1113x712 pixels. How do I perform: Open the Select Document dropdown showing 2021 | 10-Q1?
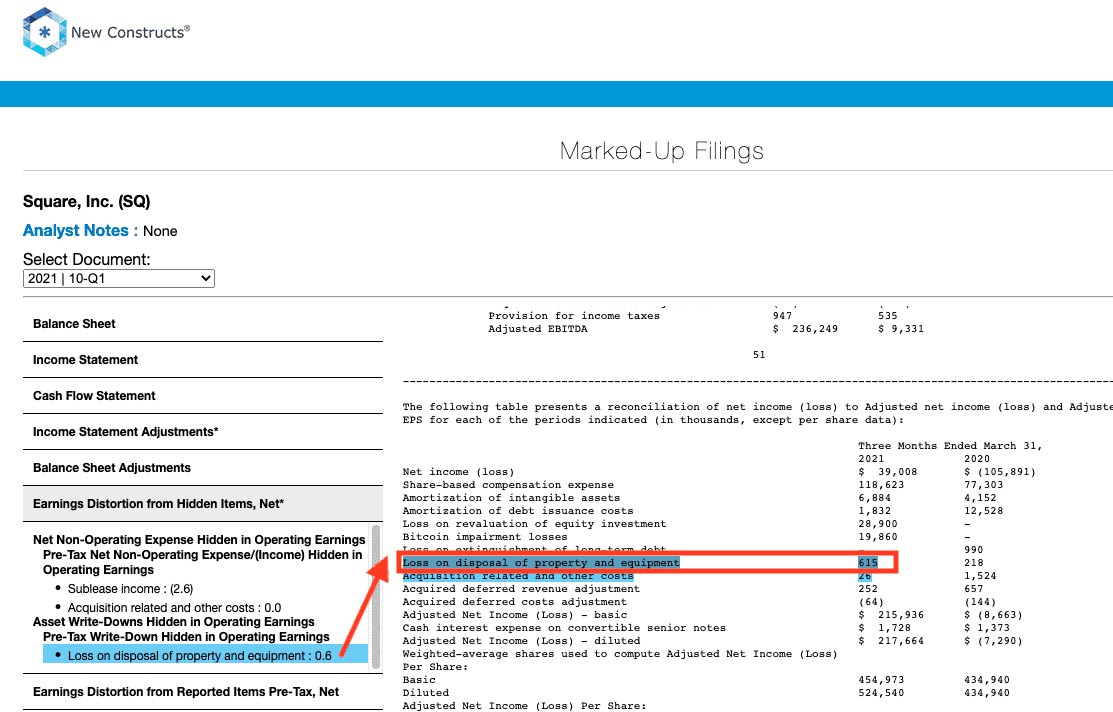[x=119, y=278]
